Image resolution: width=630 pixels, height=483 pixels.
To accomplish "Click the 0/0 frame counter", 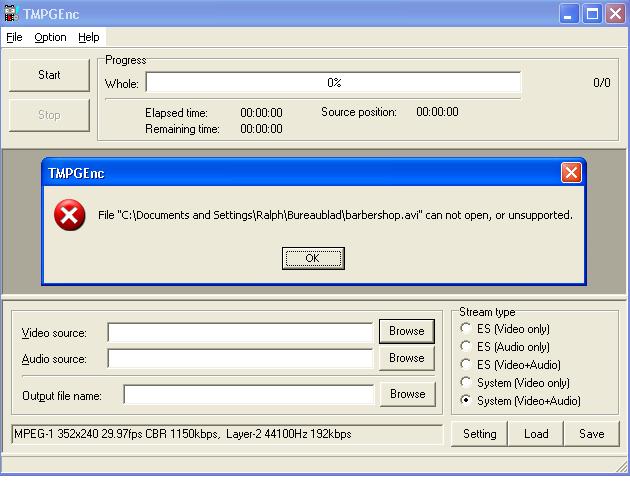I will click(602, 83).
